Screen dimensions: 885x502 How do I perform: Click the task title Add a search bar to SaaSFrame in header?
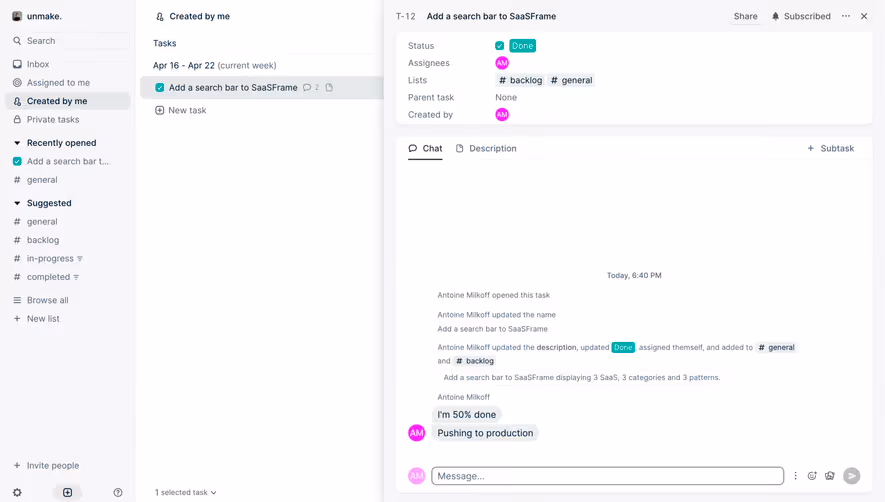(x=491, y=16)
